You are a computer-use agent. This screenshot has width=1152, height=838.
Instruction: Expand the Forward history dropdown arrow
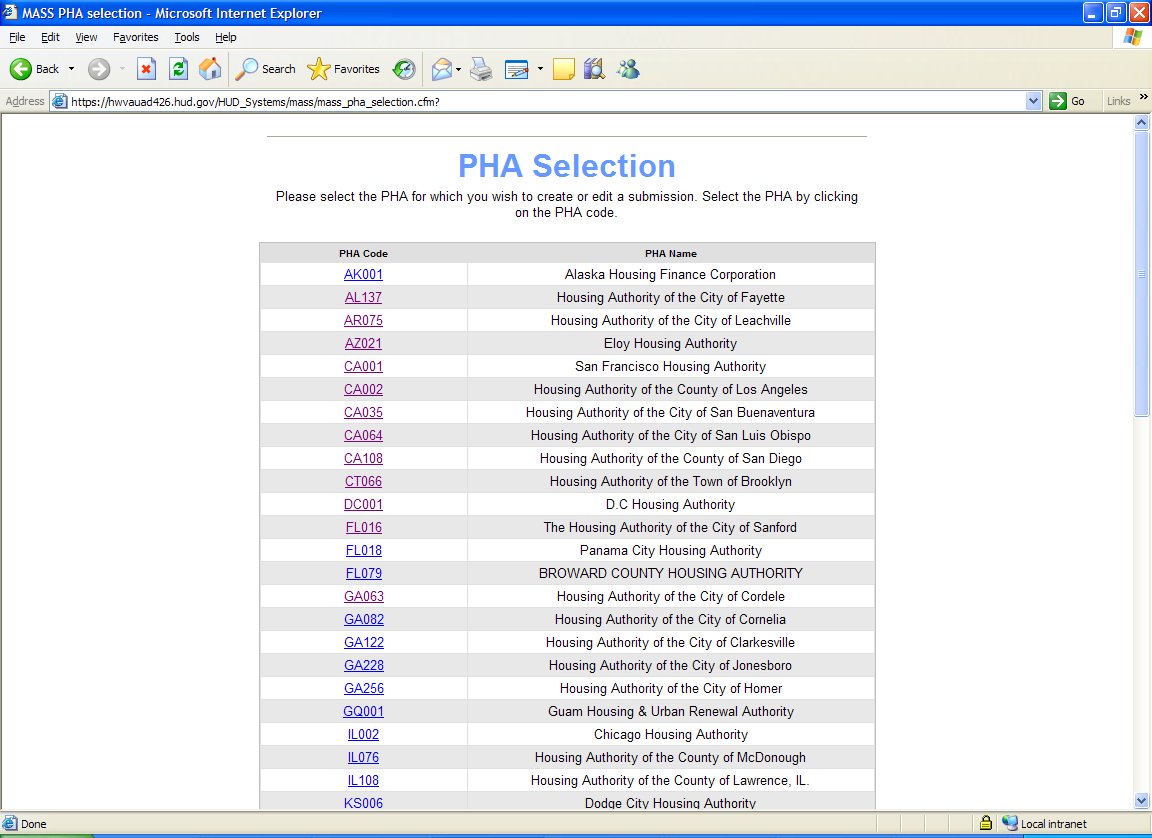click(x=122, y=69)
